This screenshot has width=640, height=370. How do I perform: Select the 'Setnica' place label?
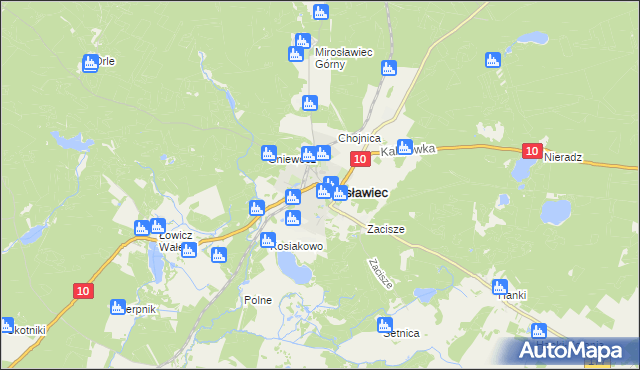pos(402,334)
